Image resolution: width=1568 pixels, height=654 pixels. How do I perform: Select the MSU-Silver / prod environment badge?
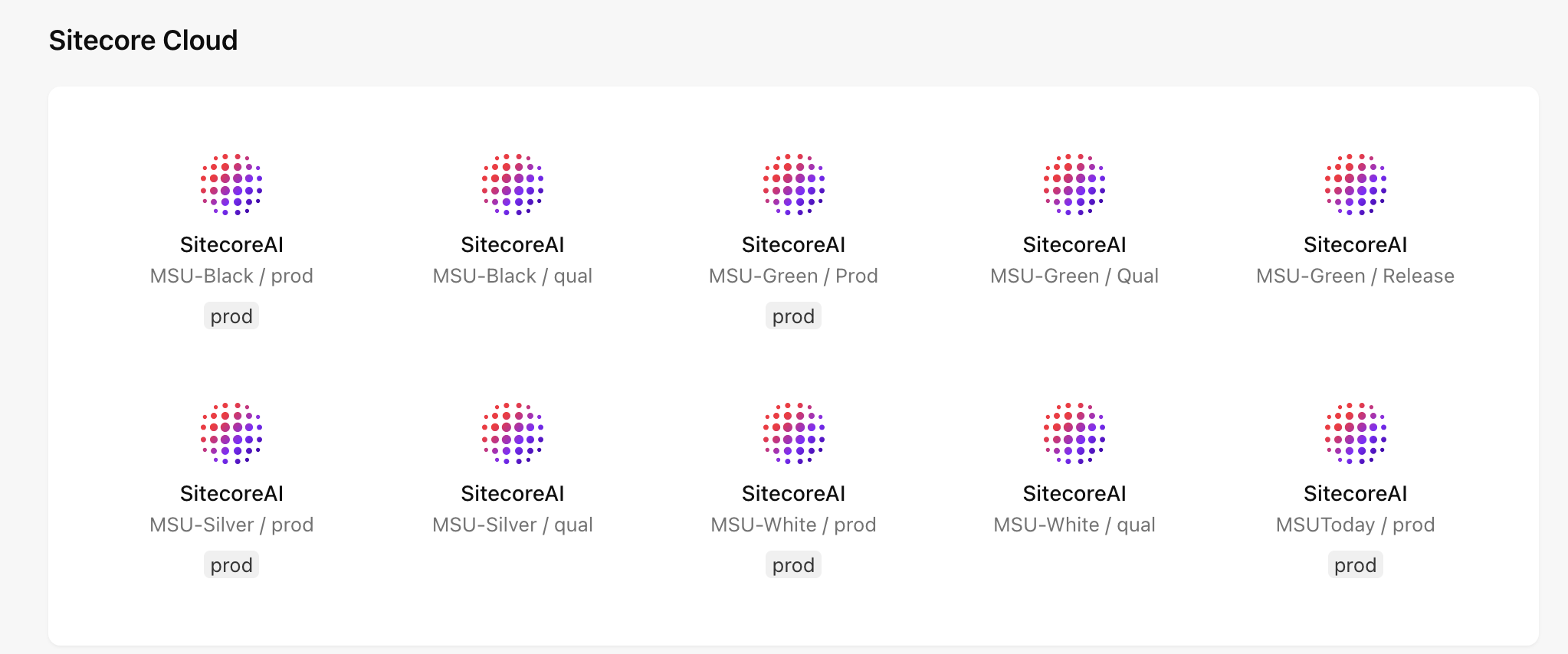[x=231, y=564]
